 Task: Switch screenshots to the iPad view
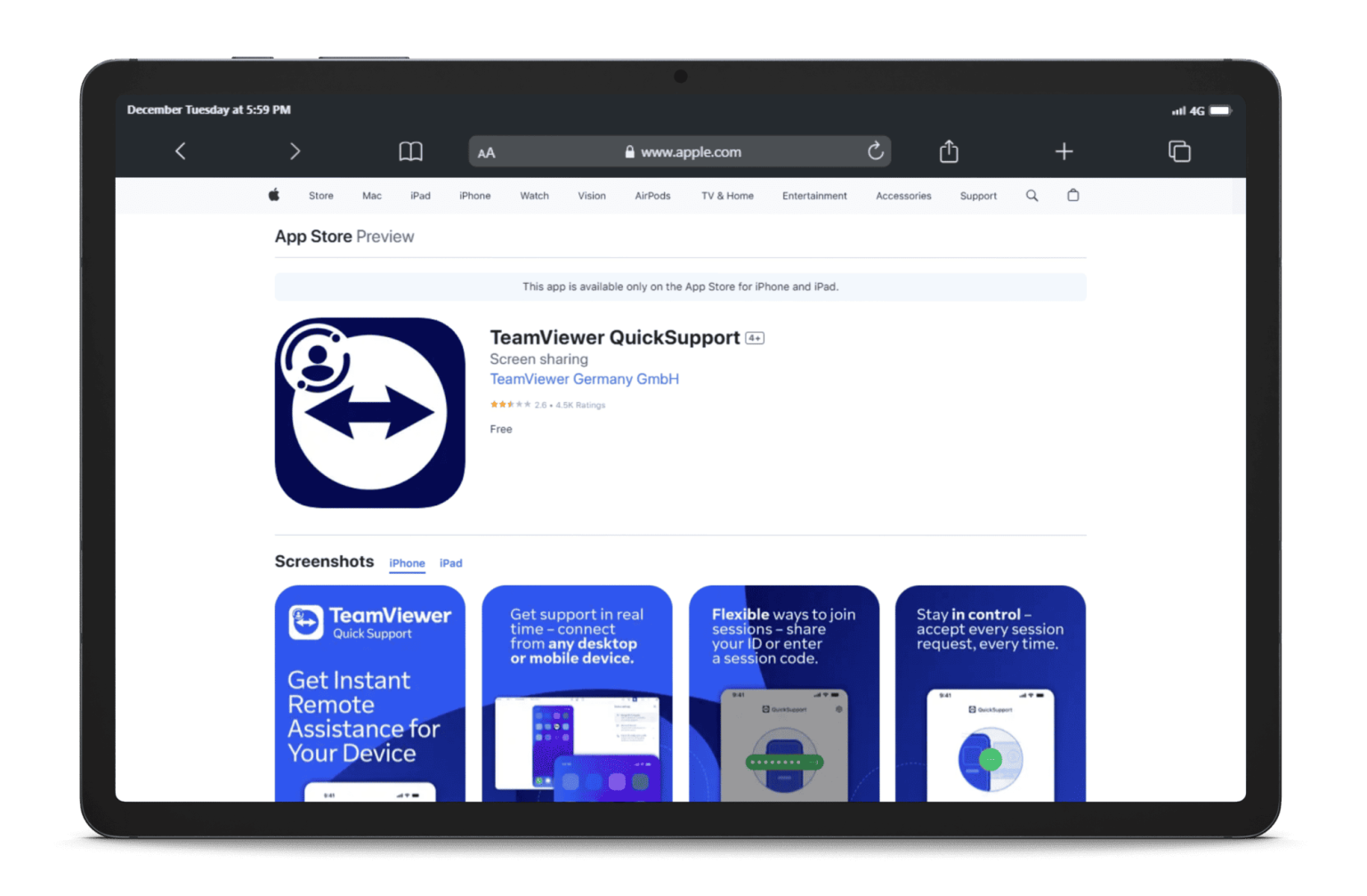[x=450, y=562]
